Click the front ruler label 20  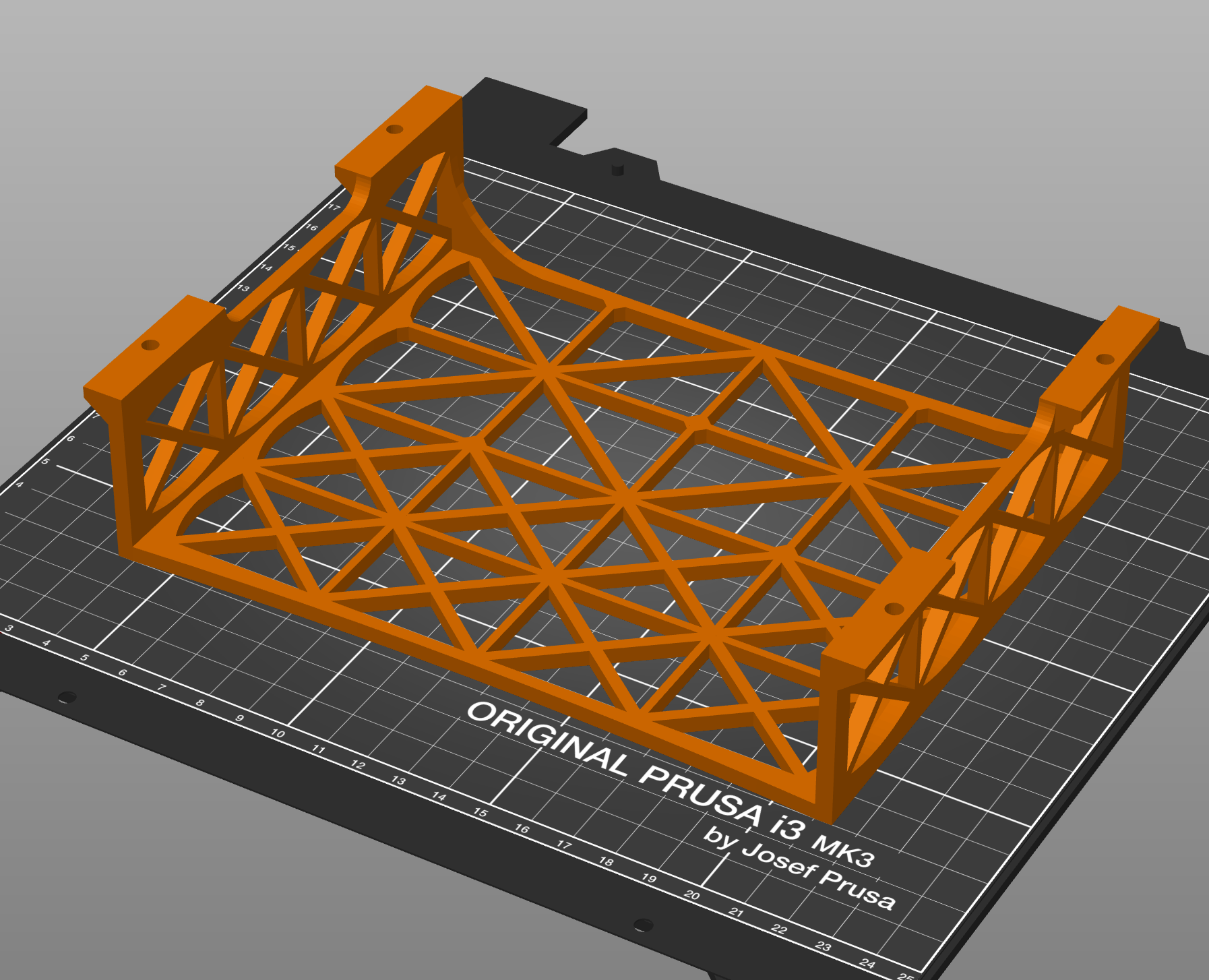tap(692, 895)
